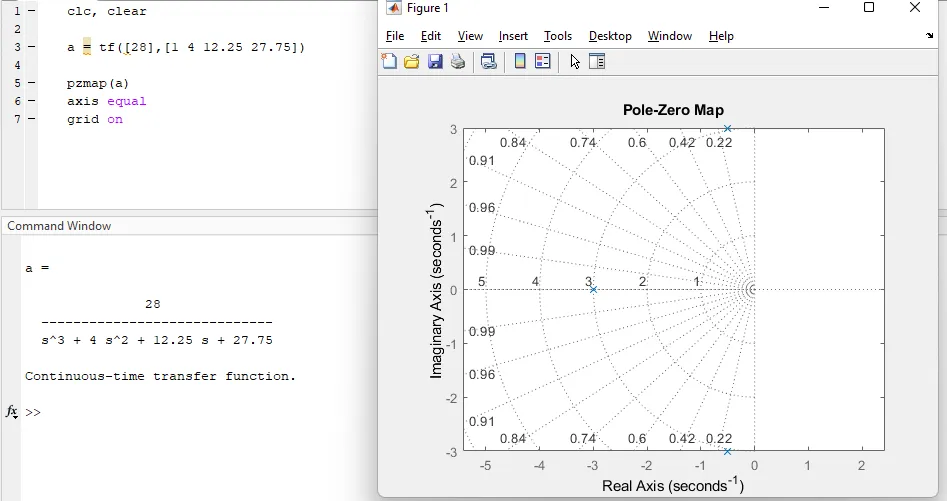Image resolution: width=947 pixels, height=501 pixels.
Task: Toggle the Insert Legend tool
Action: 542,62
